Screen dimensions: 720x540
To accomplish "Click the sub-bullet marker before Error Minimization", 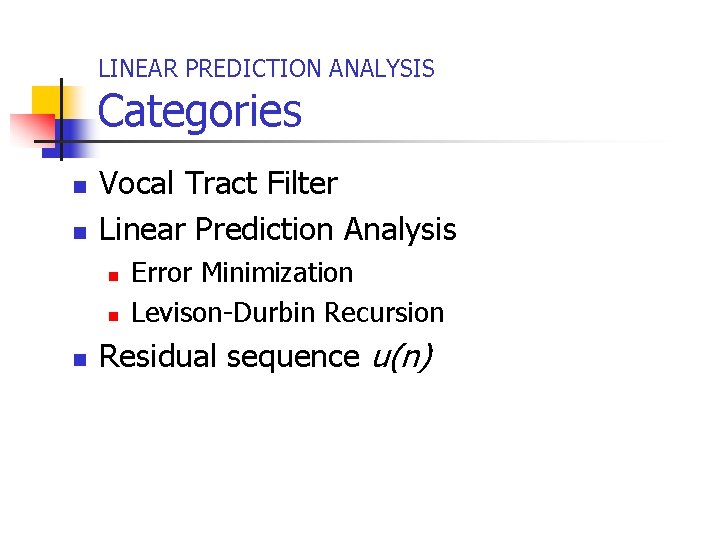I will point(113,275).
